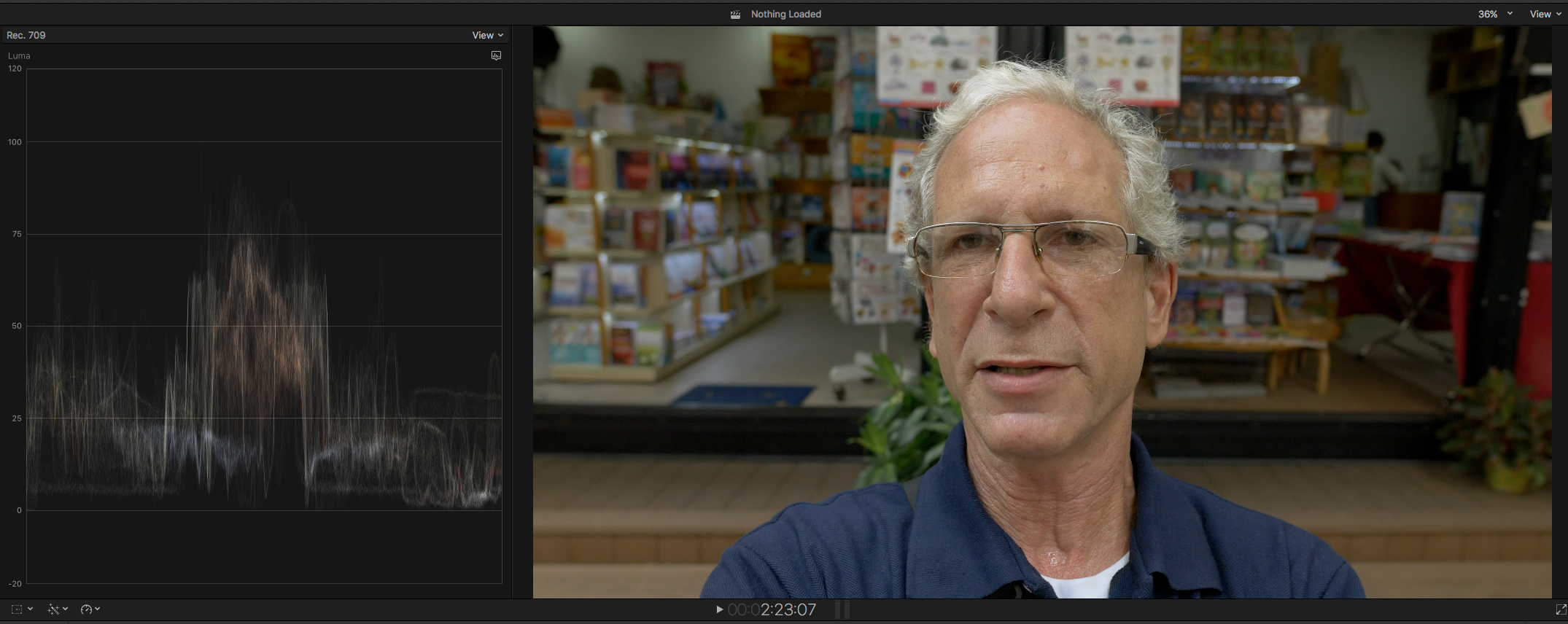Open the Transform tool pop-up menu
The image size is (1568, 624).
coord(22,609)
